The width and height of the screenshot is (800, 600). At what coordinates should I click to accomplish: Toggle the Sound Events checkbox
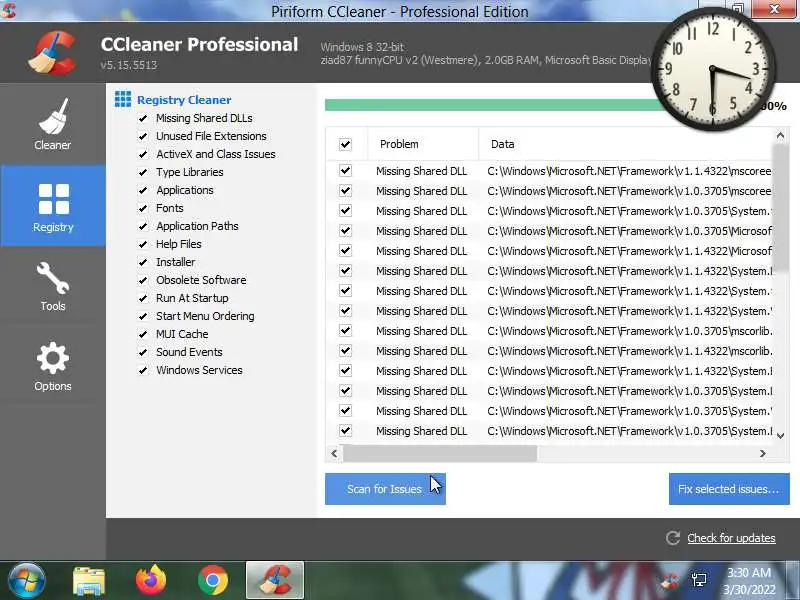[x=143, y=353]
